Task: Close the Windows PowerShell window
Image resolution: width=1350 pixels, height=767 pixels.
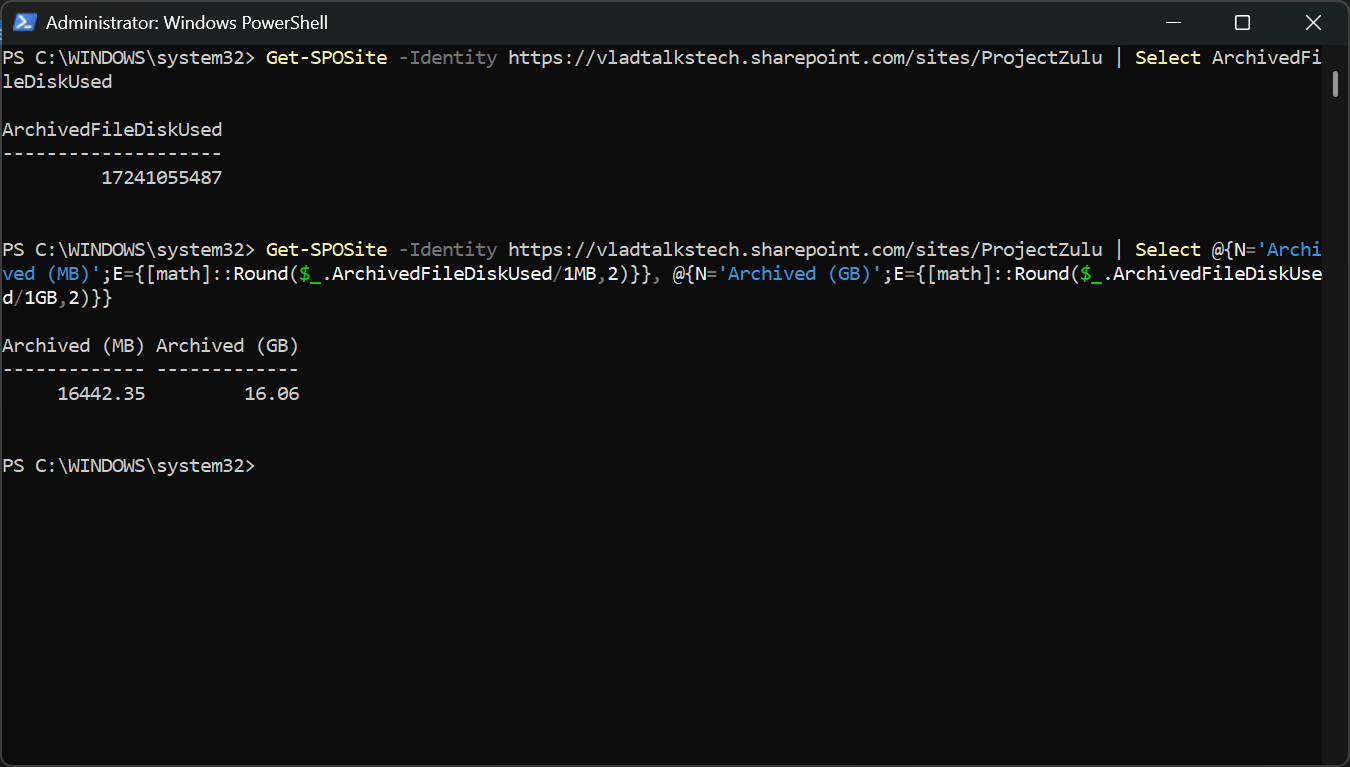Action: tap(1313, 22)
